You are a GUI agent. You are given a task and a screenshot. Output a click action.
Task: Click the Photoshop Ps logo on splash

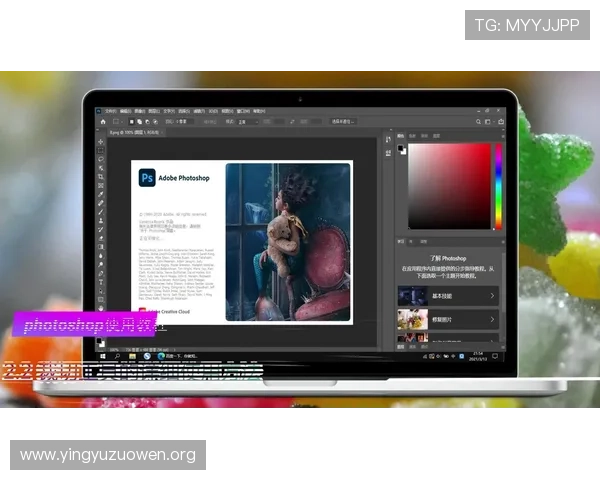(146, 177)
